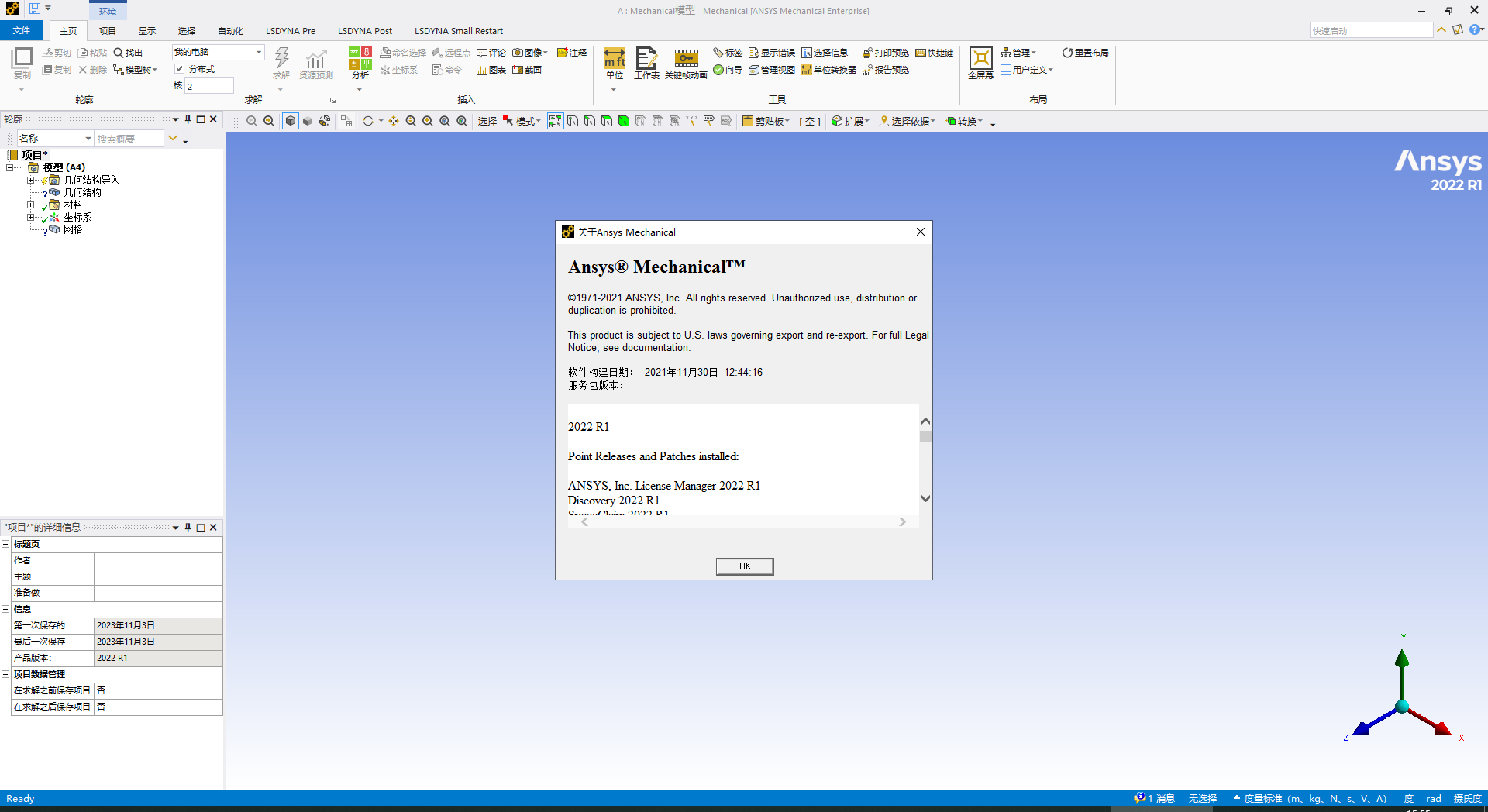The height and width of the screenshot is (812, 1488).
Task: Click the 消息 messages status entry
Action: 1155,798
